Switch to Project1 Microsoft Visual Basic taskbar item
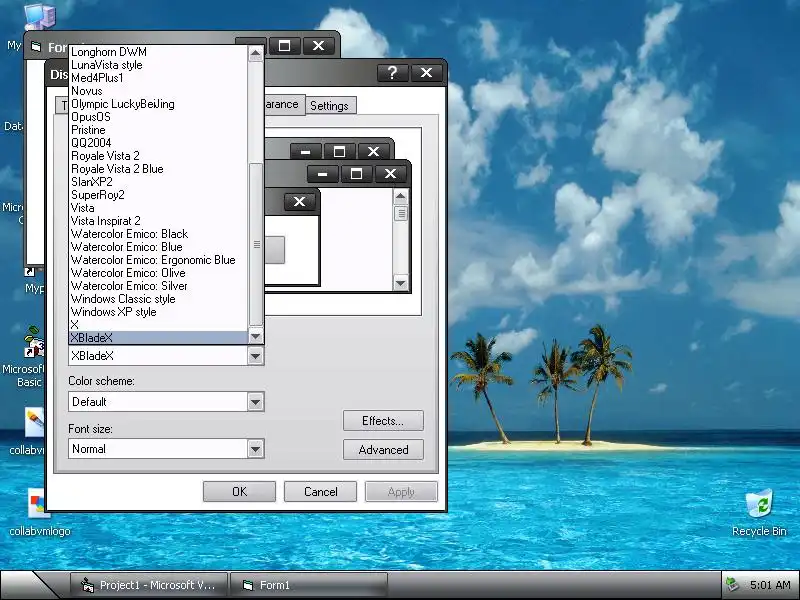 point(149,585)
